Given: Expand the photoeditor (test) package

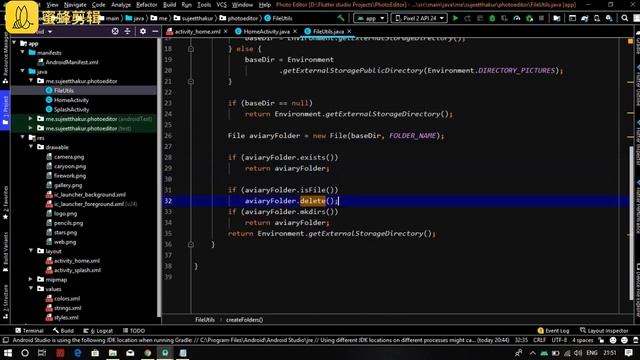Looking at the screenshot, I should click(31, 128).
